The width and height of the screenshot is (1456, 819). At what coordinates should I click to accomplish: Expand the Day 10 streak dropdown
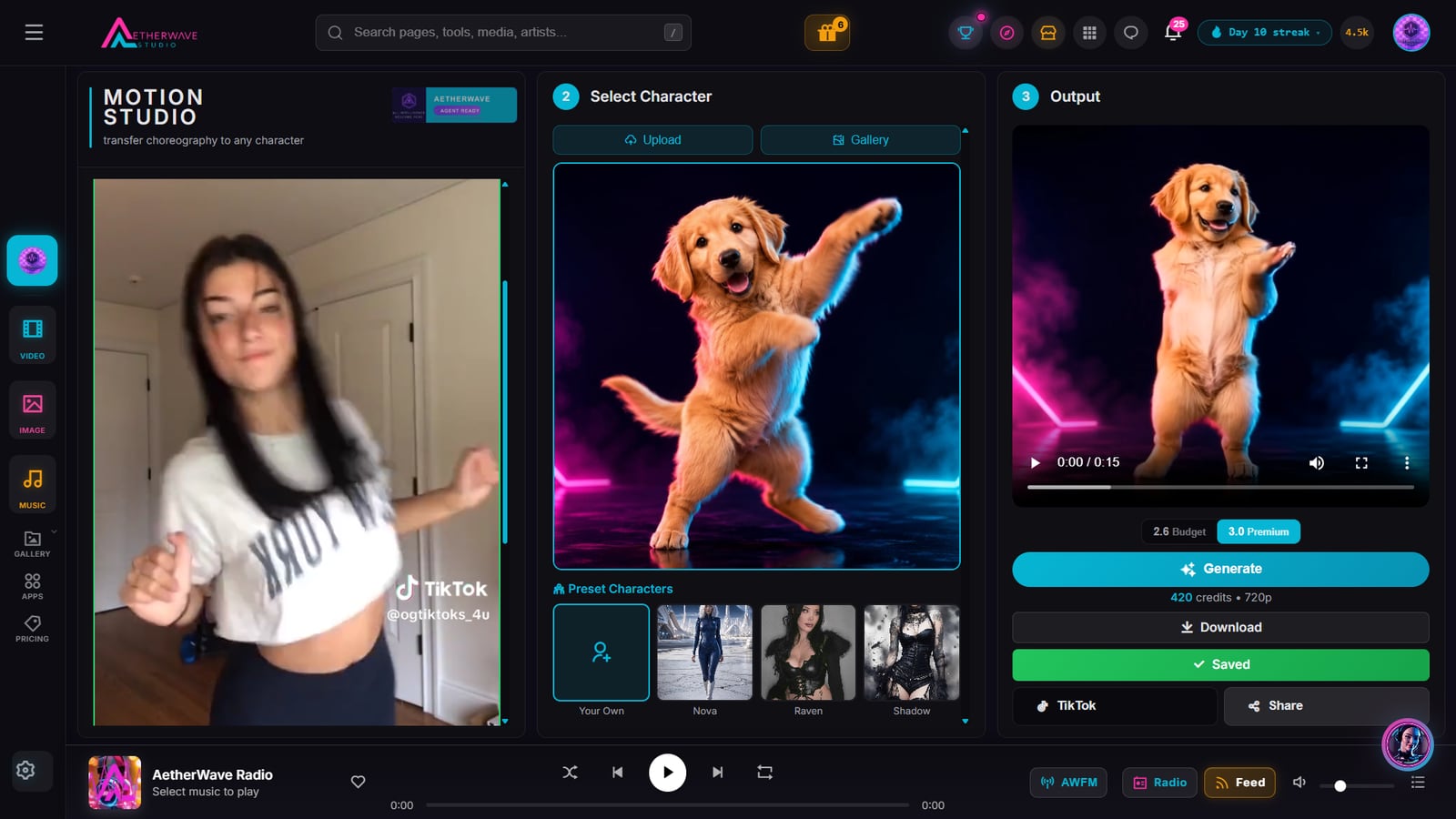pyautogui.click(x=1265, y=33)
